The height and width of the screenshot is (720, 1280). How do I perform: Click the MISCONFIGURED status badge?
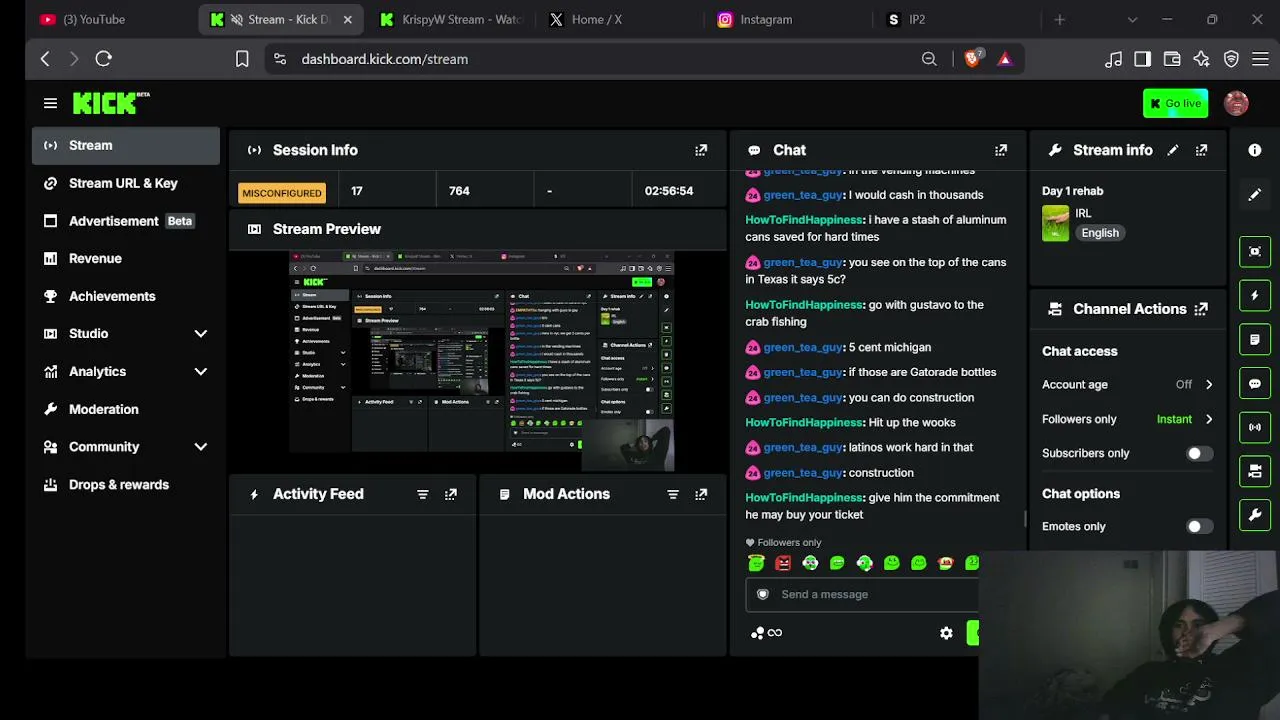tap(282, 192)
